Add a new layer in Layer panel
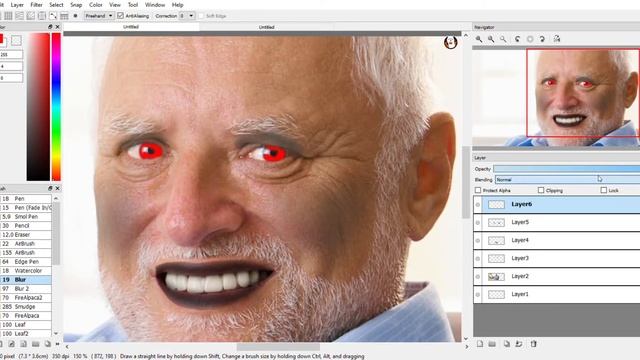640x360 pixels. pos(480,344)
